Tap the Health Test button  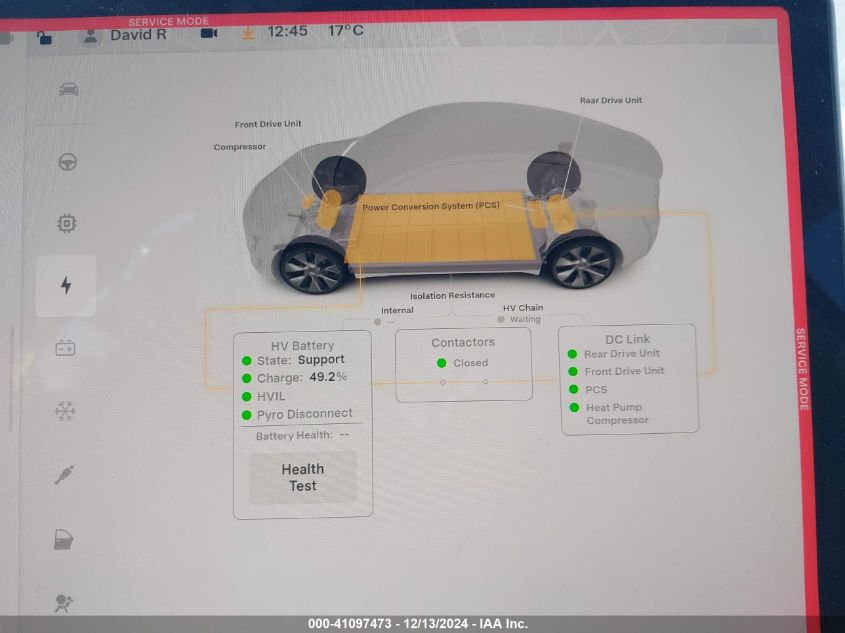tap(302, 477)
